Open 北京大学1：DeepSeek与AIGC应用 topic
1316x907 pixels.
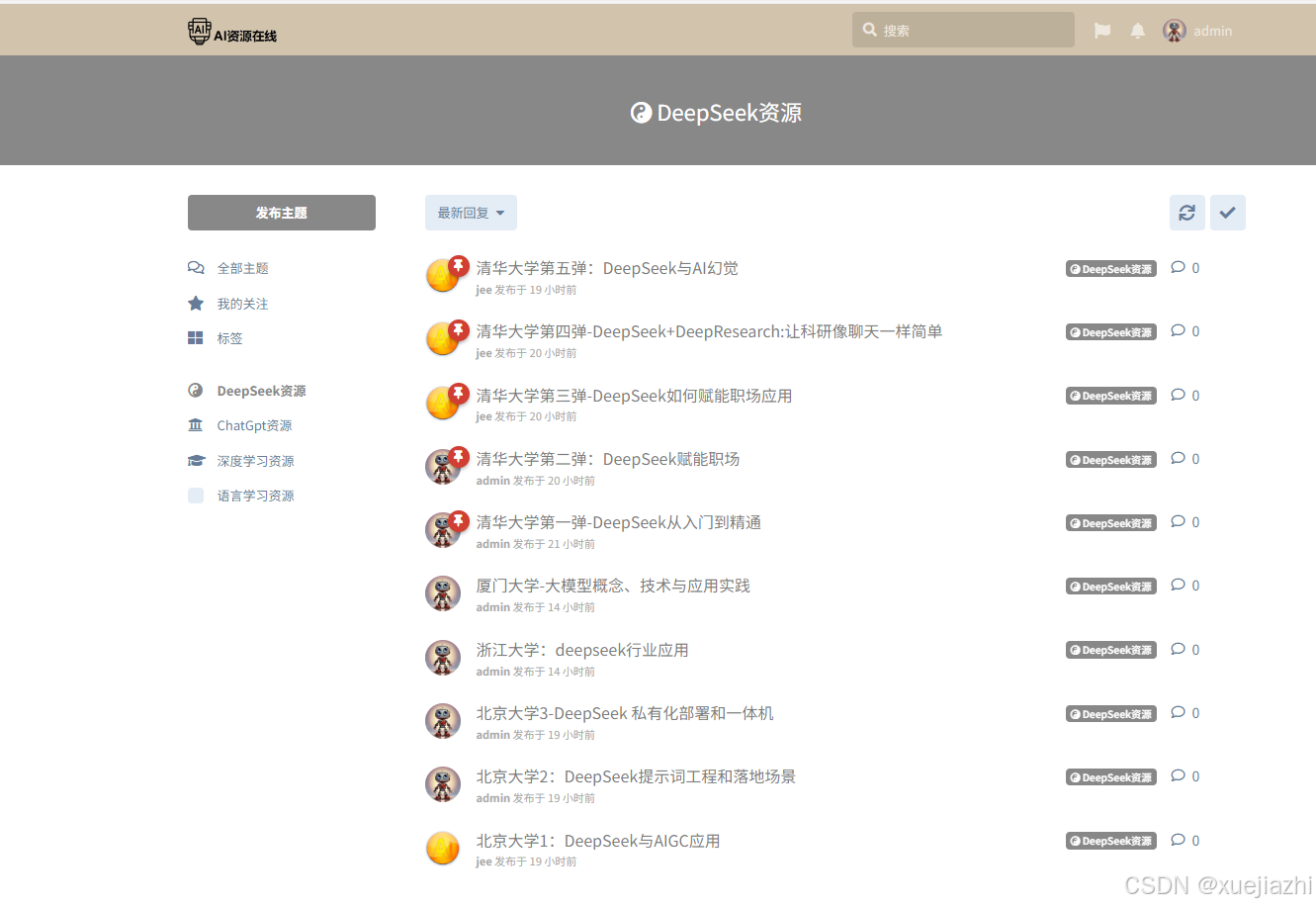[x=598, y=841]
